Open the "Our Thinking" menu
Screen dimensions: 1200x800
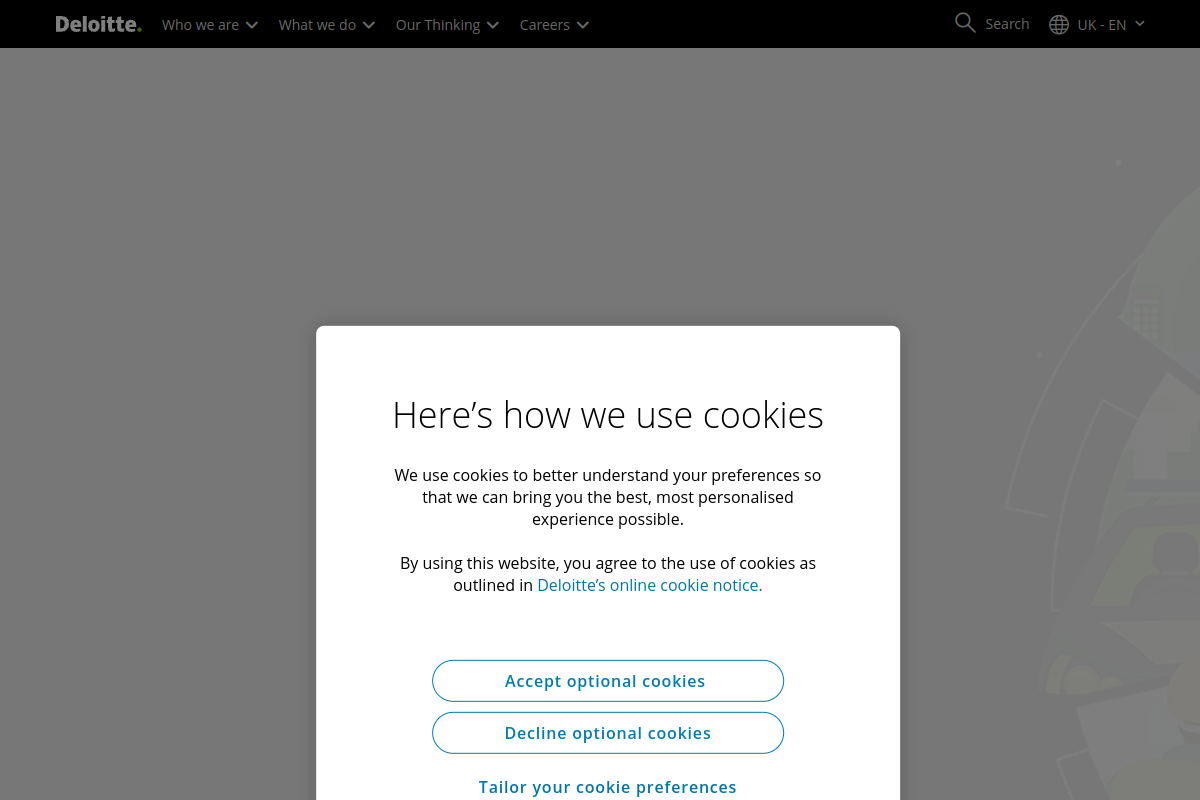click(x=437, y=24)
